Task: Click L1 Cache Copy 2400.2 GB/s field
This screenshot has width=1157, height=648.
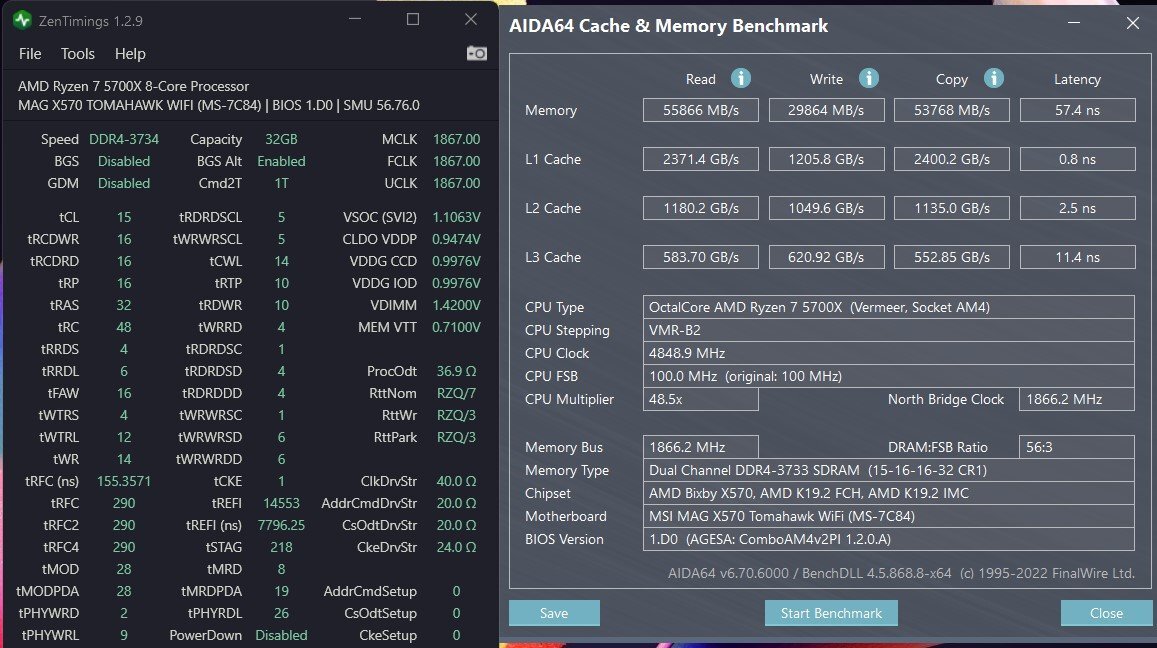Action: click(x=952, y=159)
